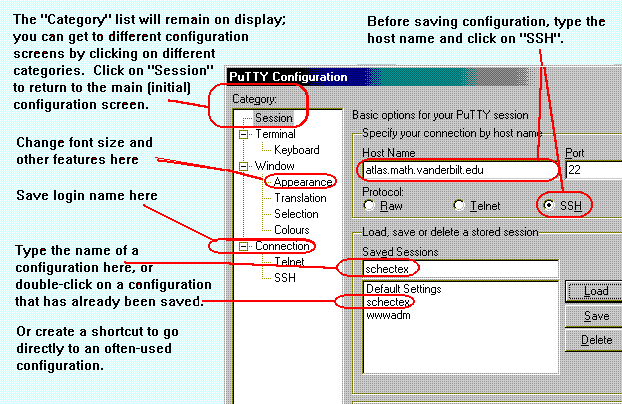Image resolution: width=622 pixels, height=404 pixels.
Task: Click the Load button
Action: pos(594,292)
